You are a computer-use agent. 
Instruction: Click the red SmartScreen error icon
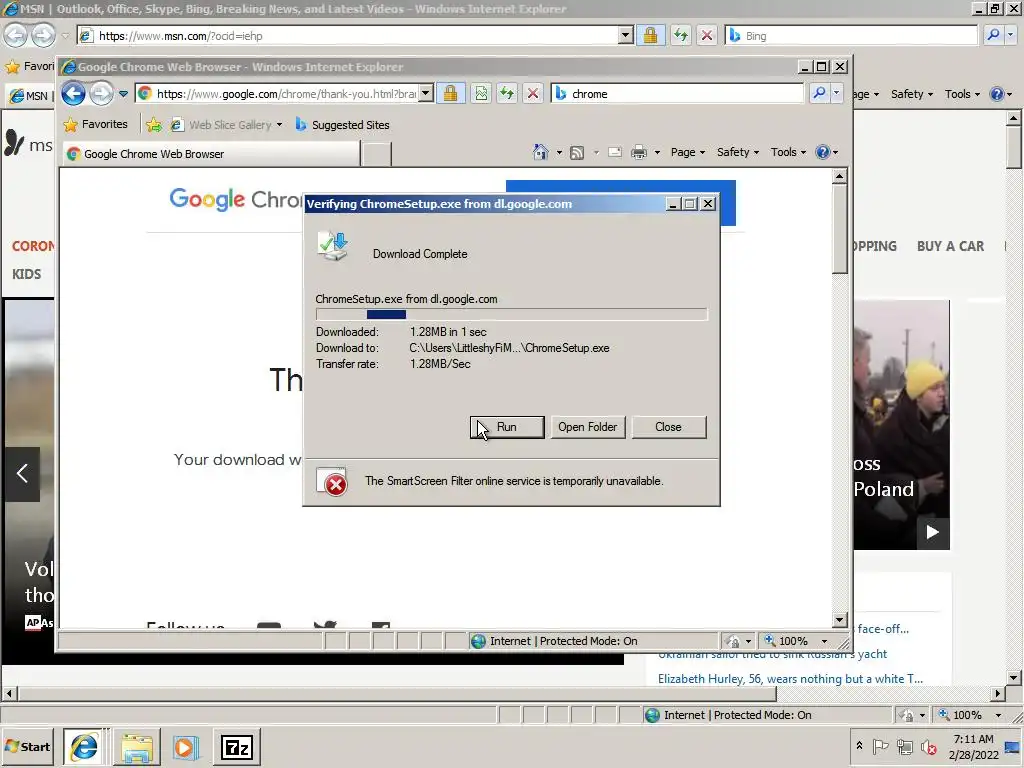click(x=335, y=485)
